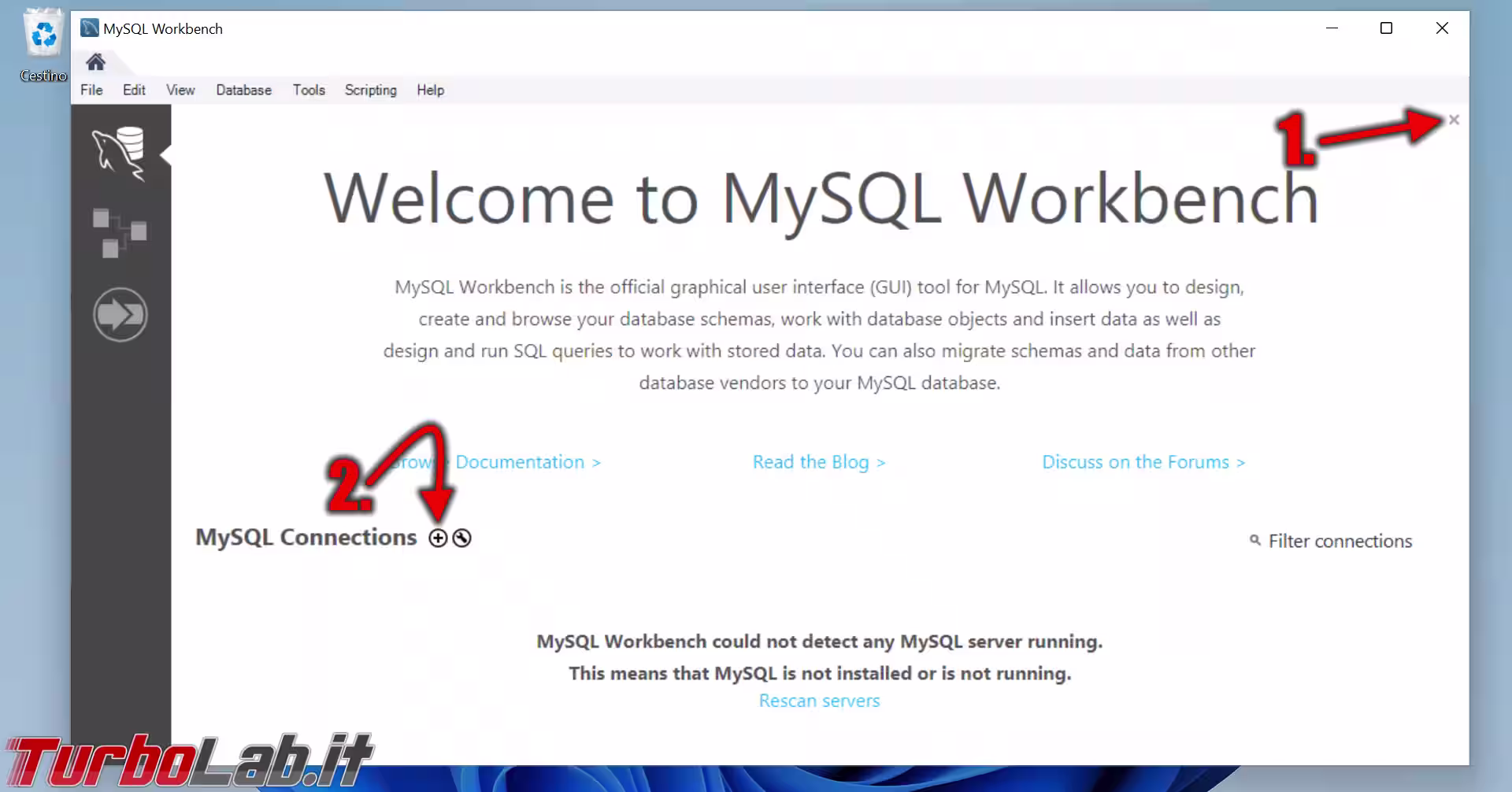Open the Read the Blog link
Screen dimensions: 1512x792
pyautogui.click(x=819, y=462)
